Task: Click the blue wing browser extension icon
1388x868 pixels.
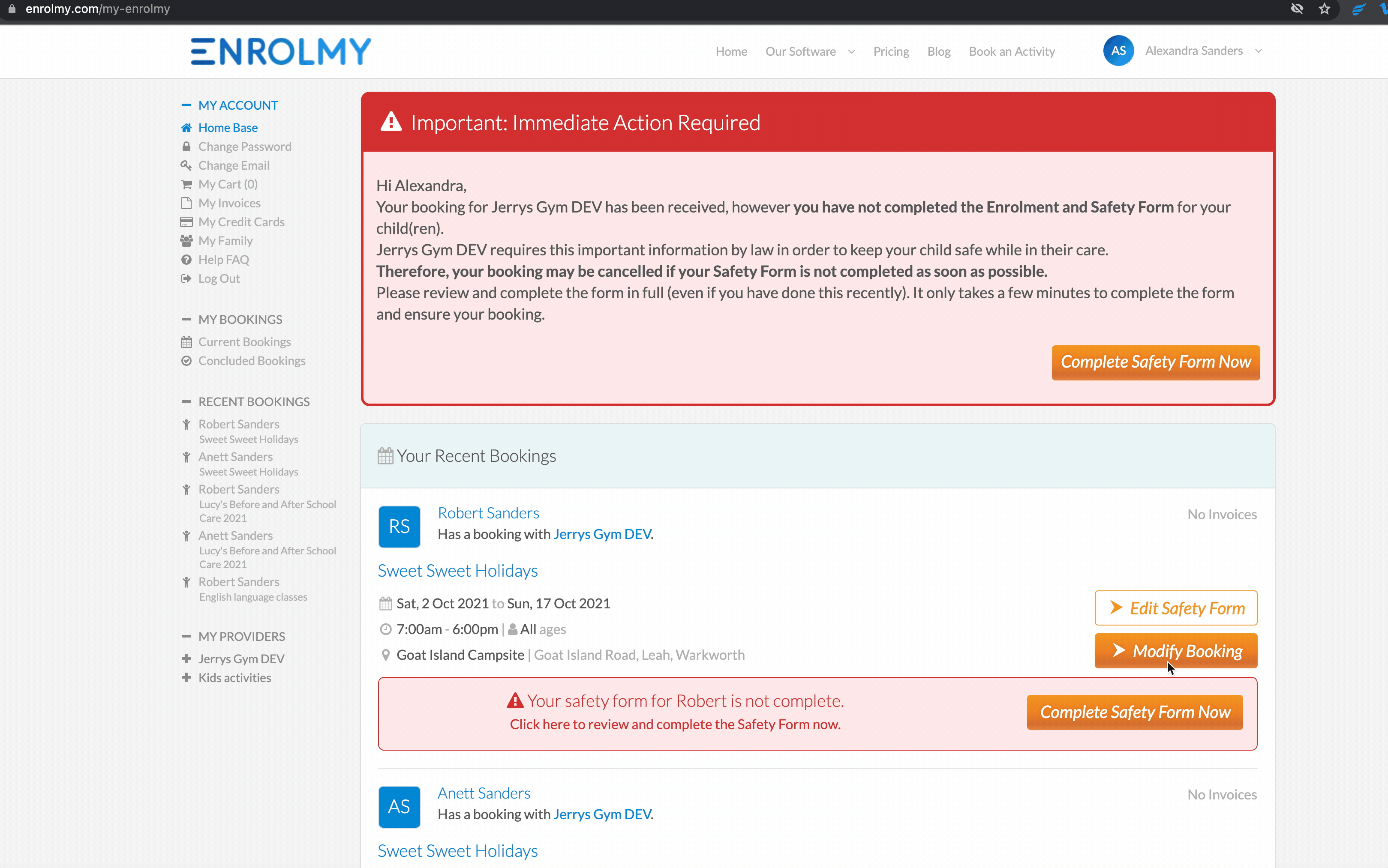Action: 1358,9
